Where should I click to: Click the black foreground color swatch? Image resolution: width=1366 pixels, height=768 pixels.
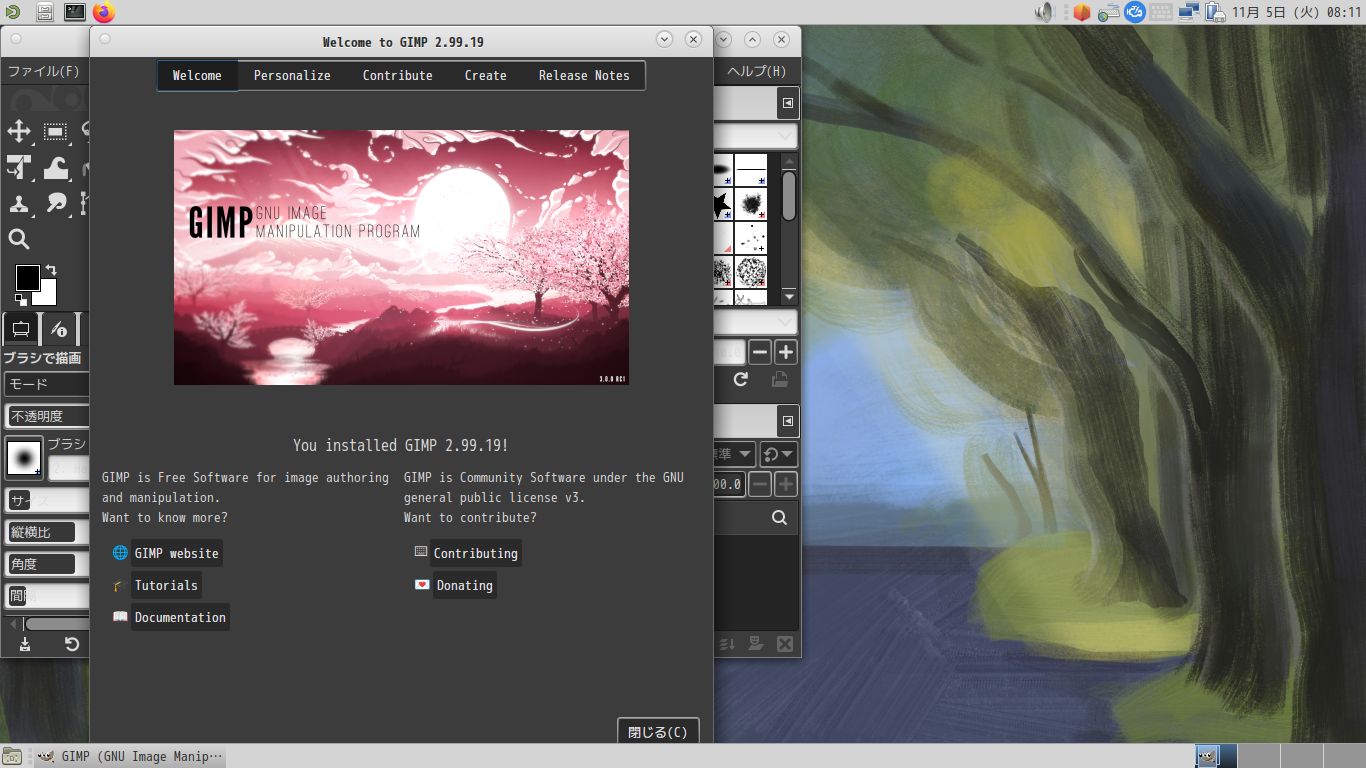tap(27, 277)
